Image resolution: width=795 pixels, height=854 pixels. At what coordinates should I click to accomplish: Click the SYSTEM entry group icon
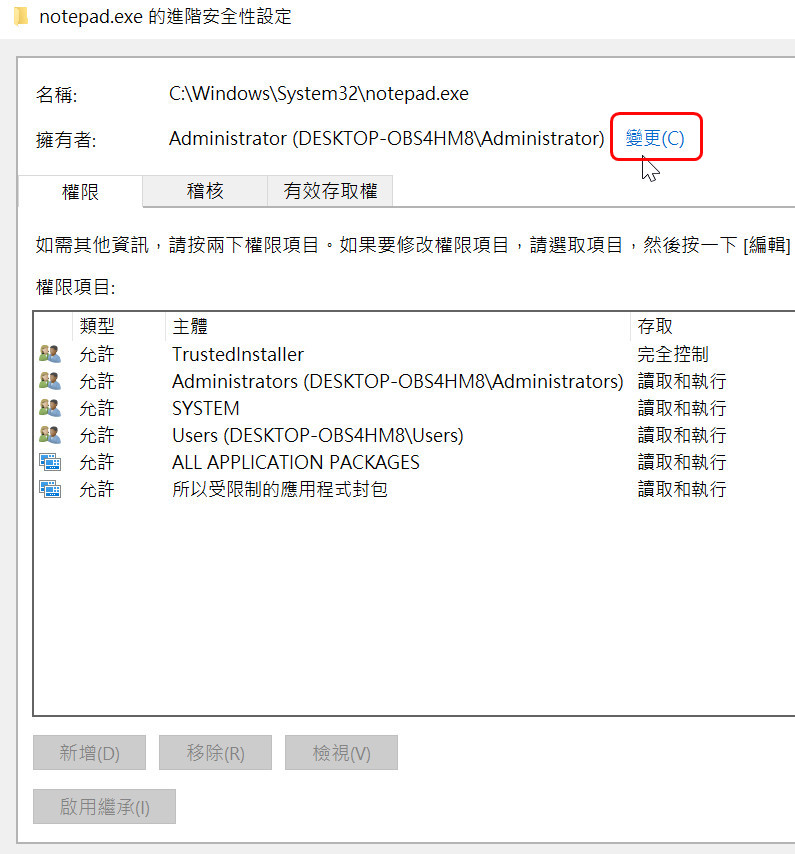[x=49, y=408]
